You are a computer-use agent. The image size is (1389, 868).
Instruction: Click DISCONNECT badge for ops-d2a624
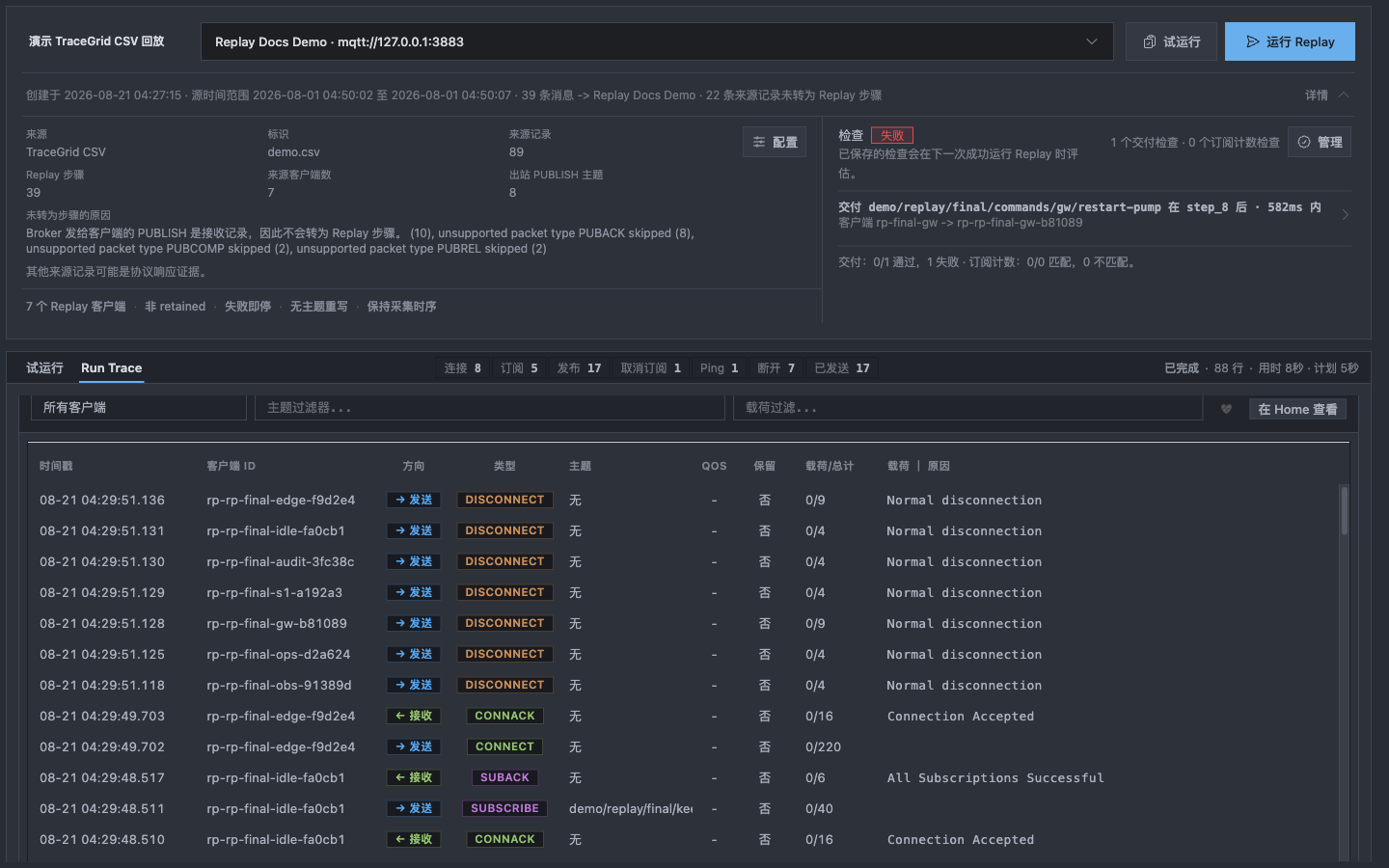pyautogui.click(x=504, y=654)
